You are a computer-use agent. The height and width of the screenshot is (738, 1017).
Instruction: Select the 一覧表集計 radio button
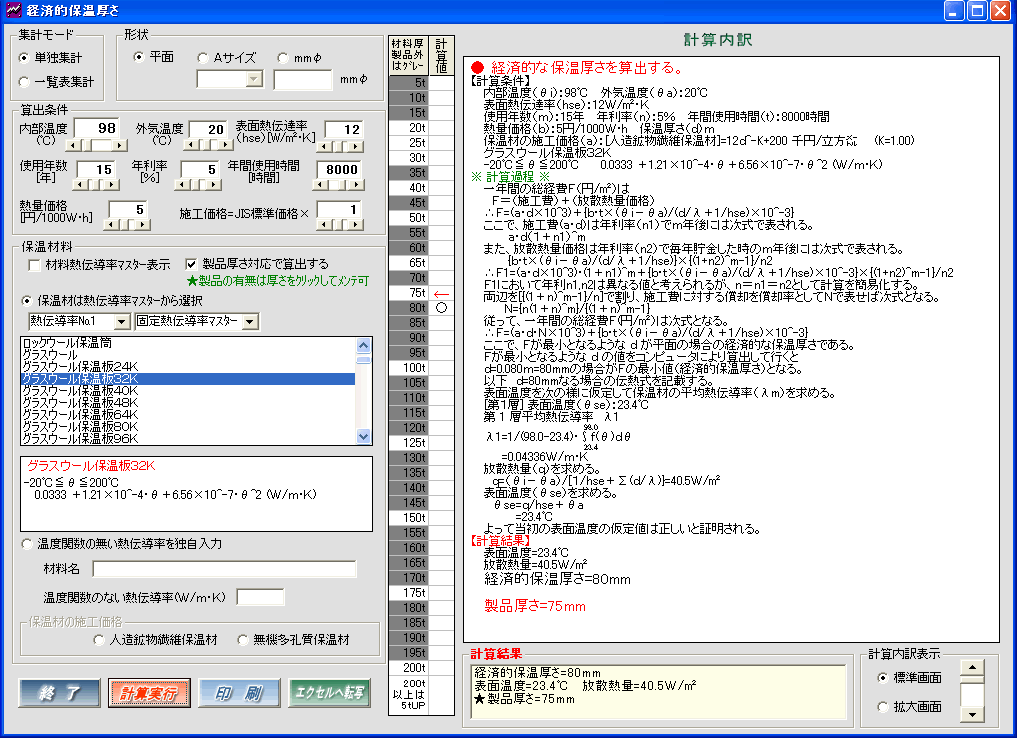[x=25, y=82]
